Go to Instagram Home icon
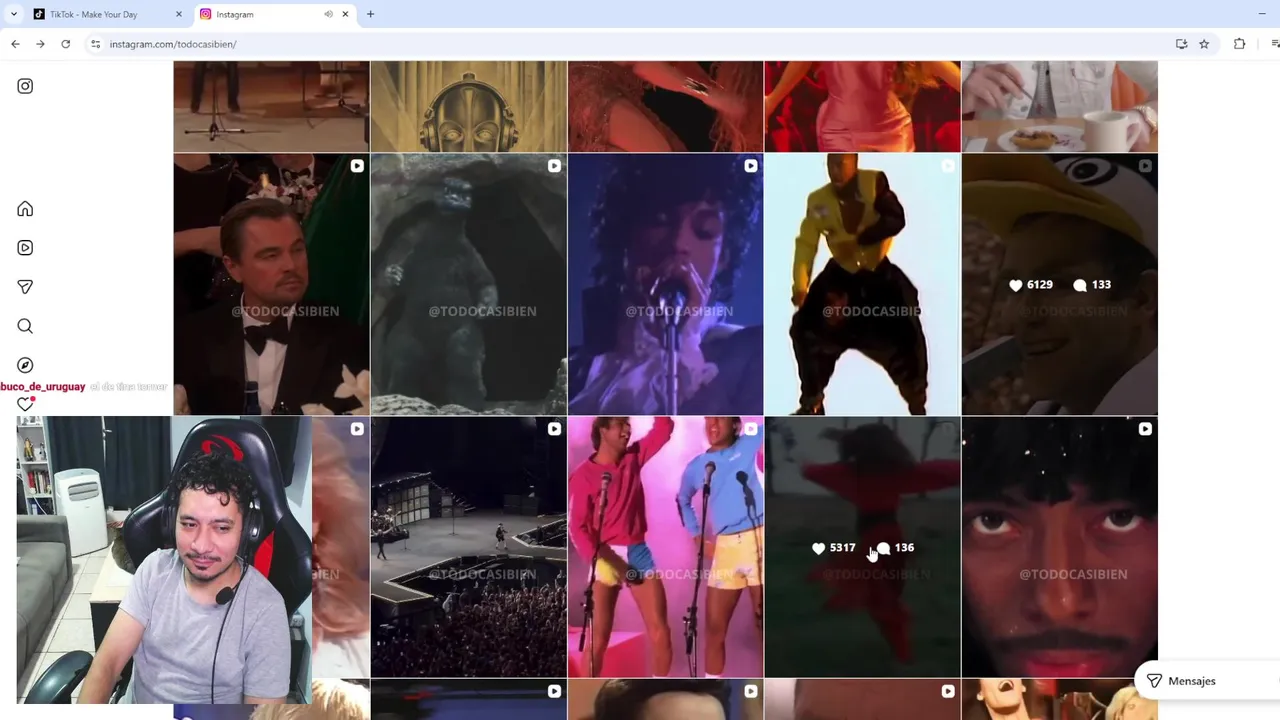Screen dimensions: 1280x720 point(25,209)
